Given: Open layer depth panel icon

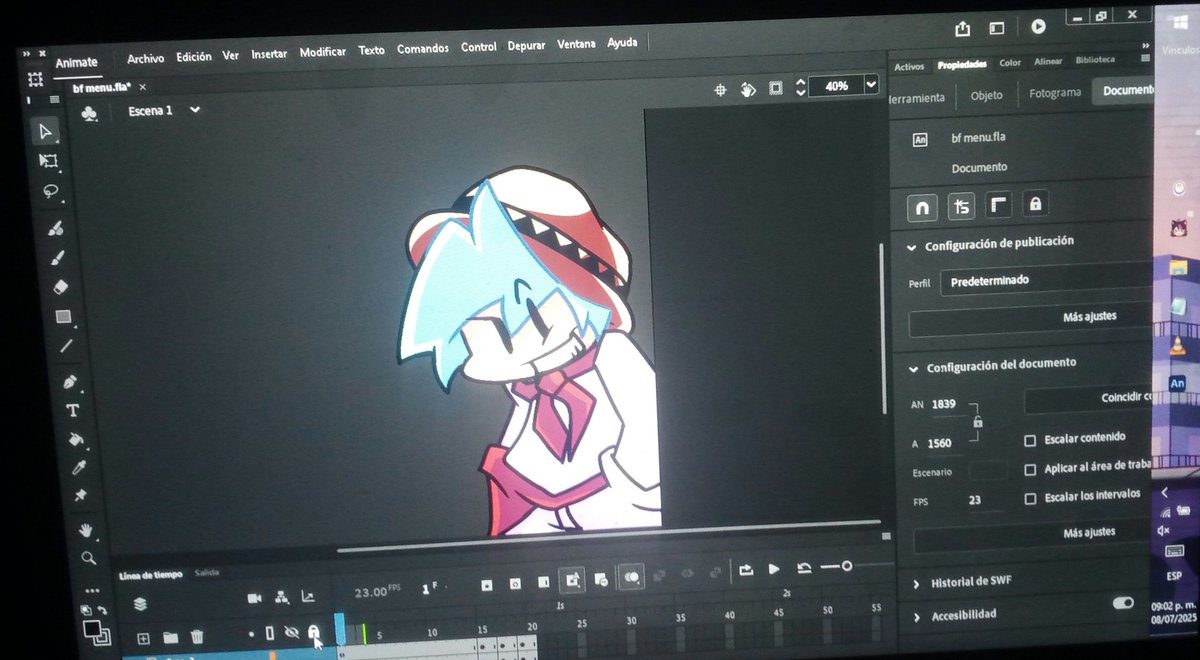Looking at the screenshot, I should coord(308,596).
